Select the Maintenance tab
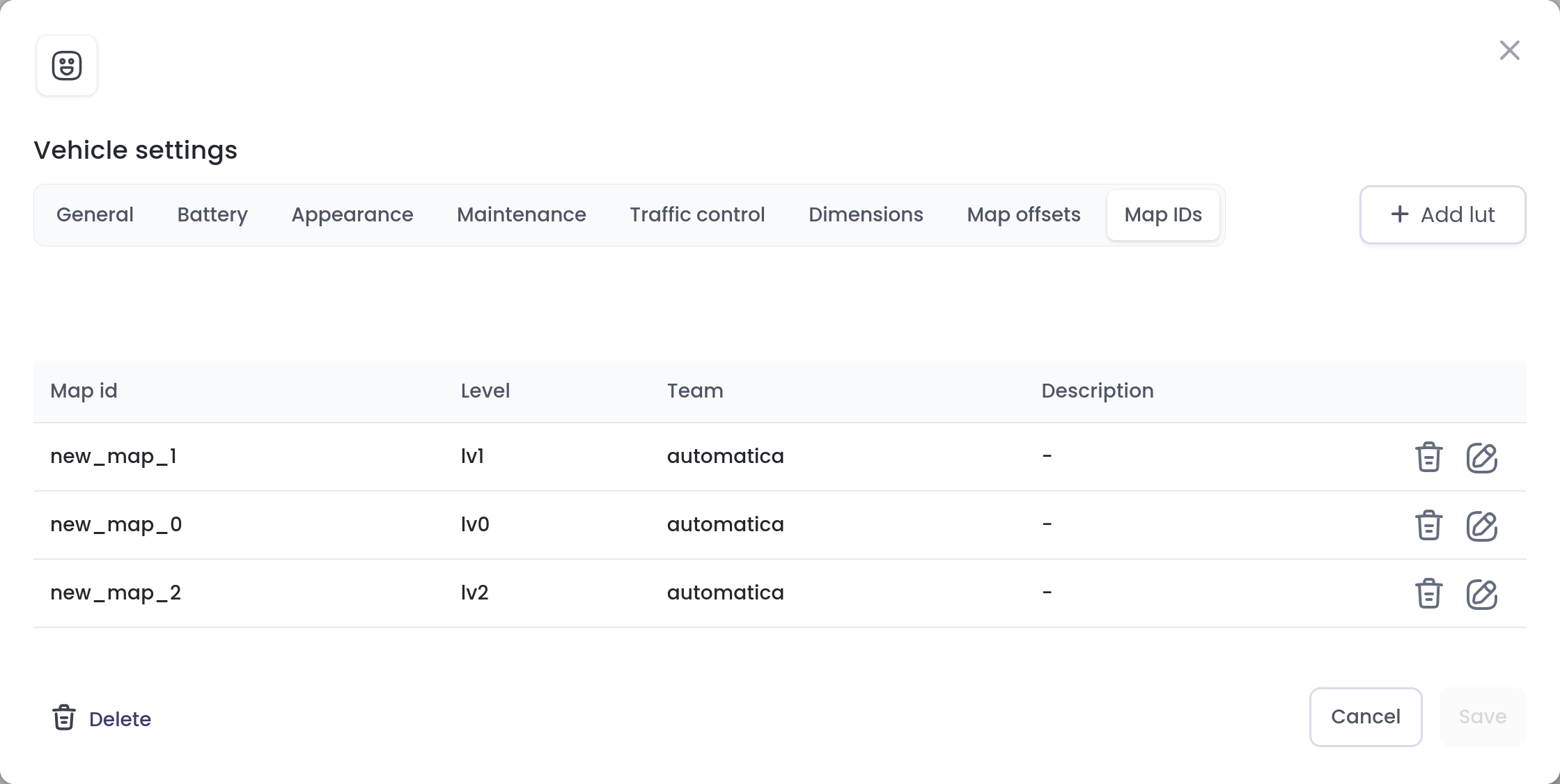 point(522,214)
